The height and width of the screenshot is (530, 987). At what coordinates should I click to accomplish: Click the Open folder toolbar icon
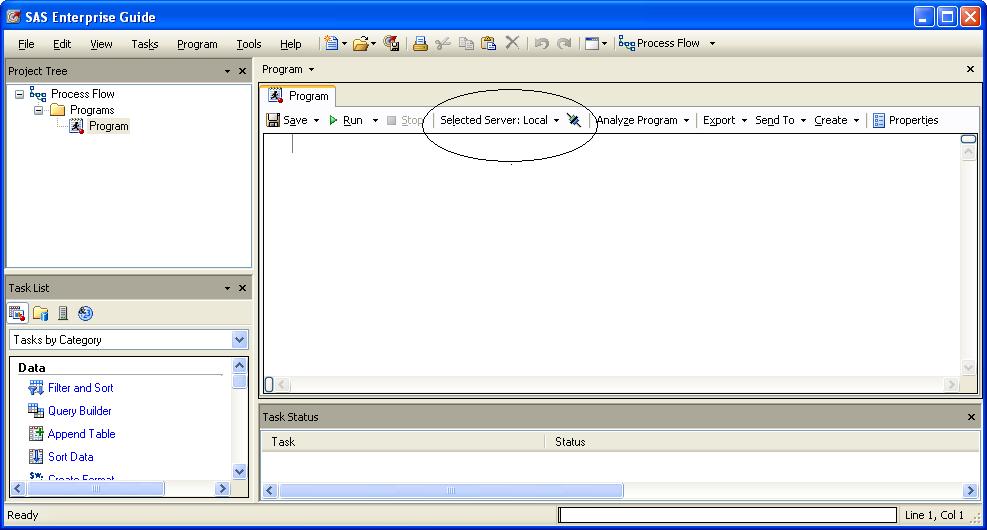coord(361,43)
